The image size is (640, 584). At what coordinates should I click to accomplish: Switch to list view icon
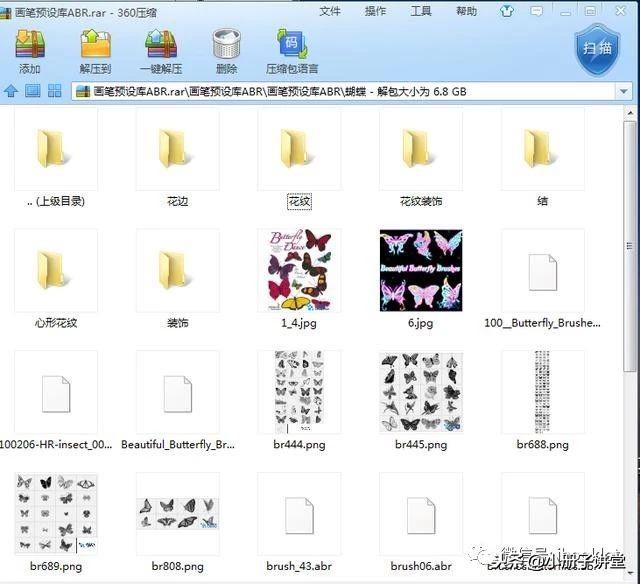33,91
